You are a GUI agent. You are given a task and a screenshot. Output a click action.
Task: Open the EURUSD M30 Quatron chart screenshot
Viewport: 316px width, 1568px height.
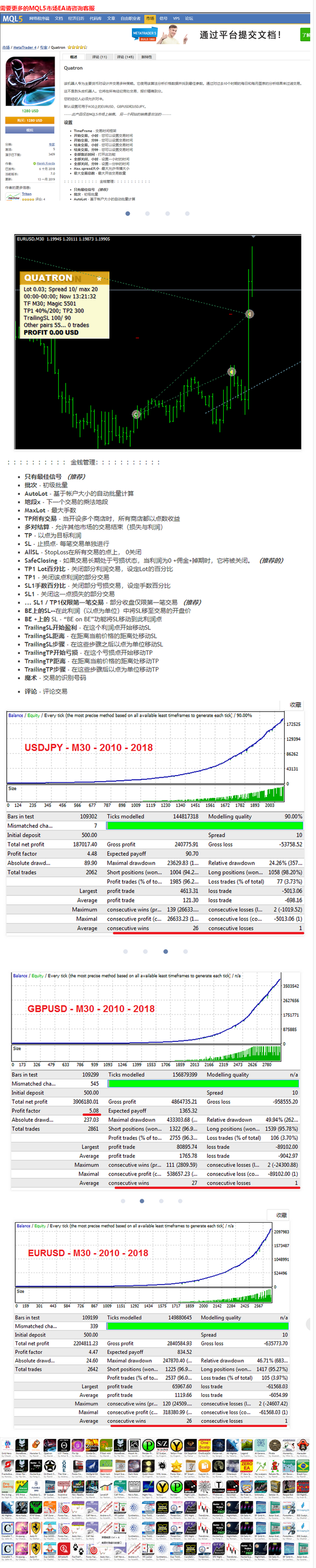(x=158, y=342)
